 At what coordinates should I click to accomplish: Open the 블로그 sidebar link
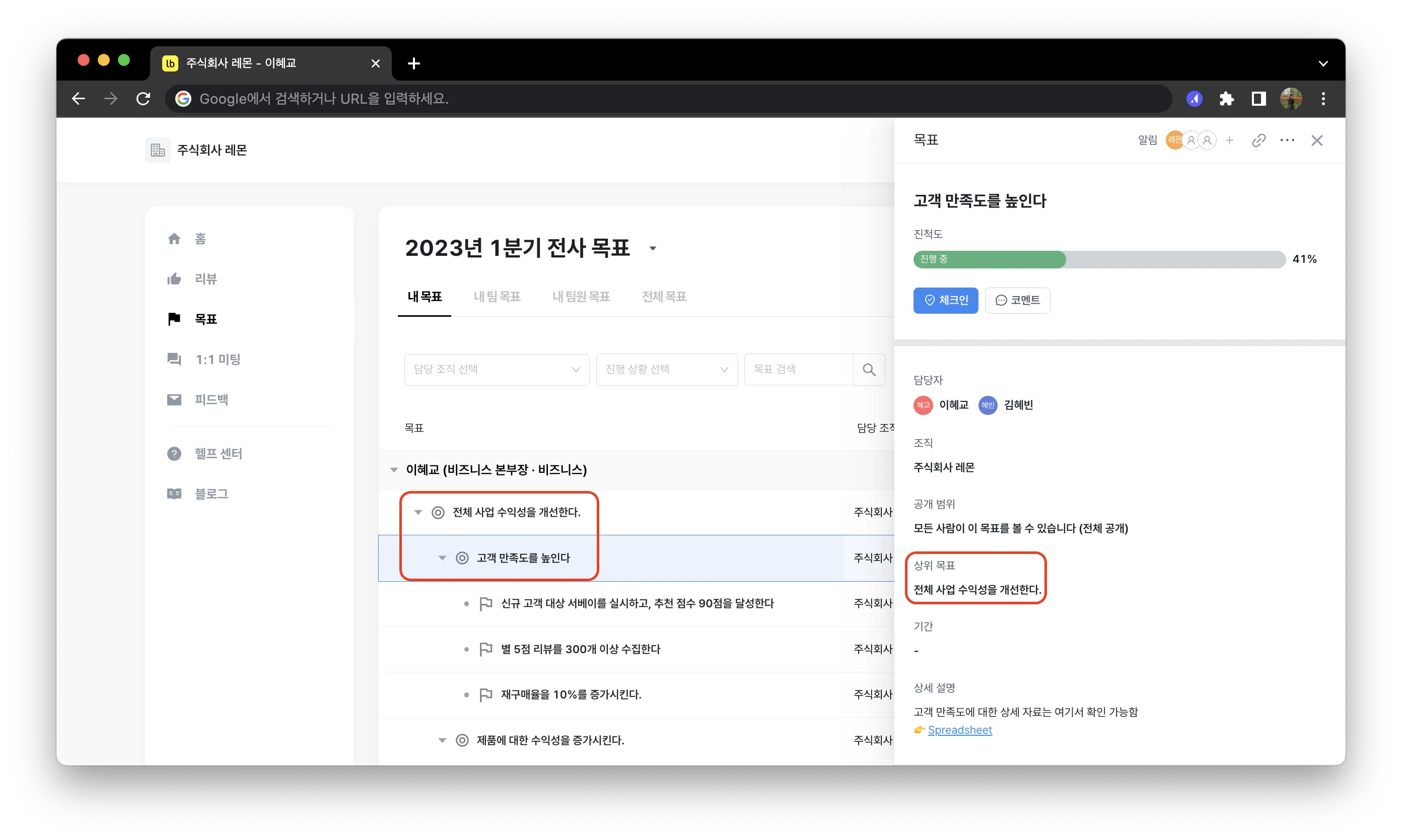[x=197, y=494]
